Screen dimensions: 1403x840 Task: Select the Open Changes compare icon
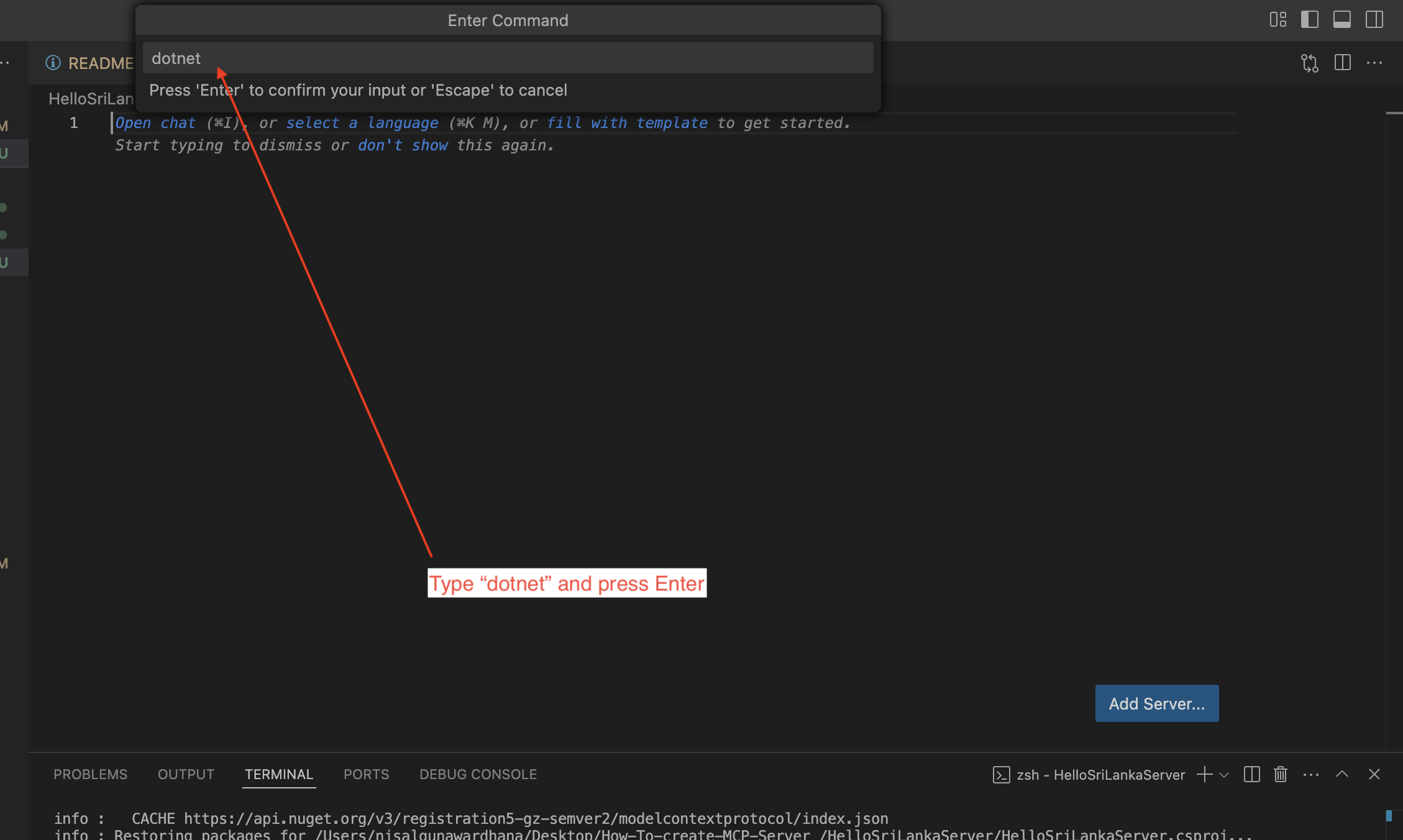click(x=1310, y=62)
